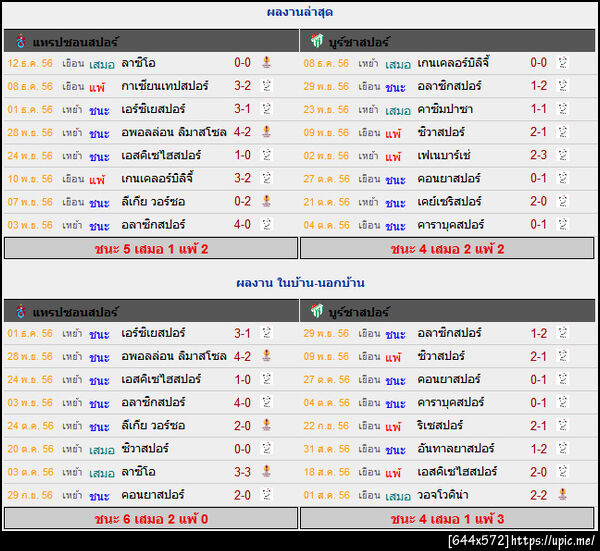Screen dimensions: 600x551
Task: Click the แทรปซอนสปอร์ team name in the ผลงานล่าสุด header
Action: coord(75,42)
